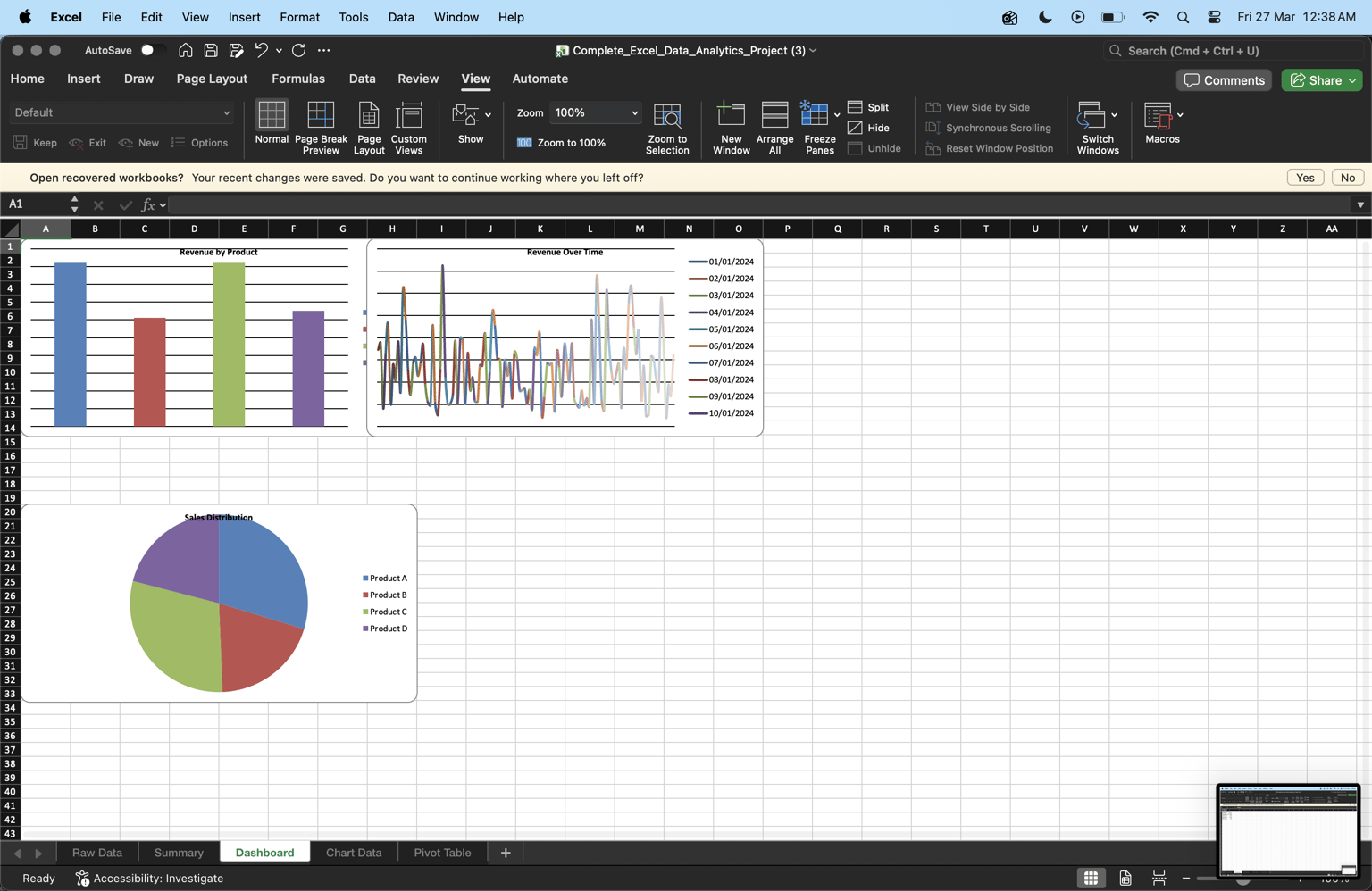Click the Search field in title bar

1234,51
